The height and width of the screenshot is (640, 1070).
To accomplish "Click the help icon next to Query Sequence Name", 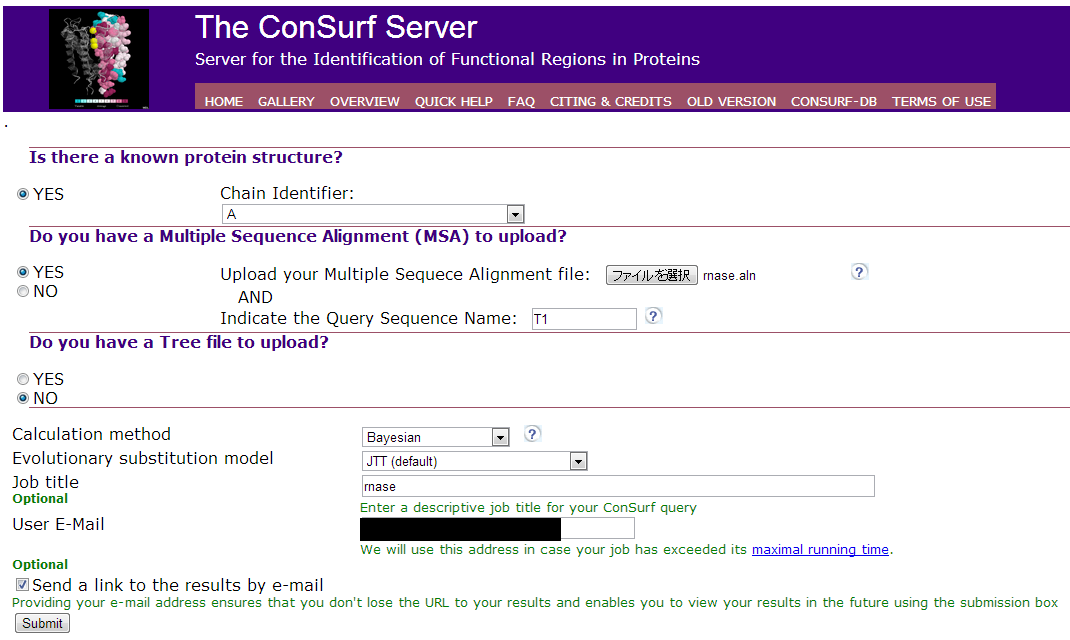I will pyautogui.click(x=654, y=316).
